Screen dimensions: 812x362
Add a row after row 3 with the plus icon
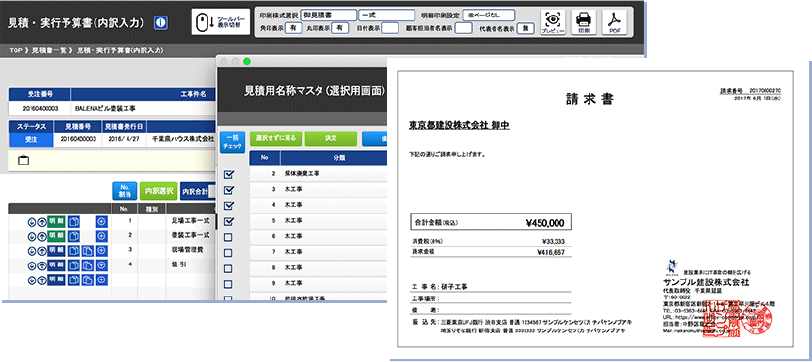[x=102, y=251]
